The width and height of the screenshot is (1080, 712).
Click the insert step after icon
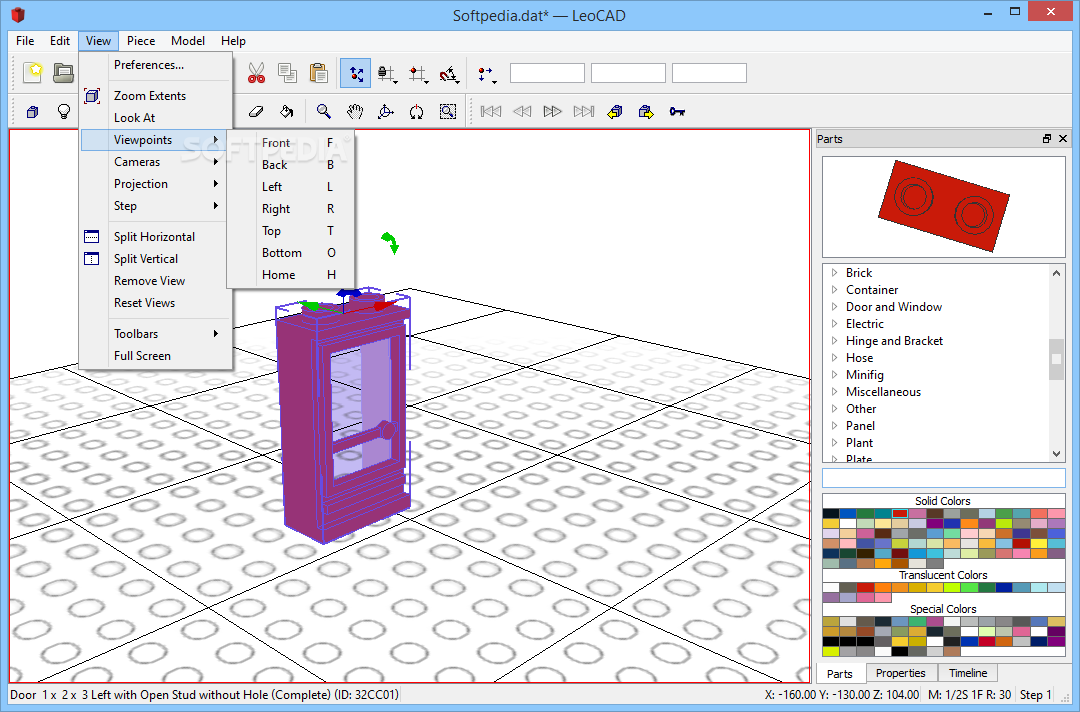click(646, 112)
